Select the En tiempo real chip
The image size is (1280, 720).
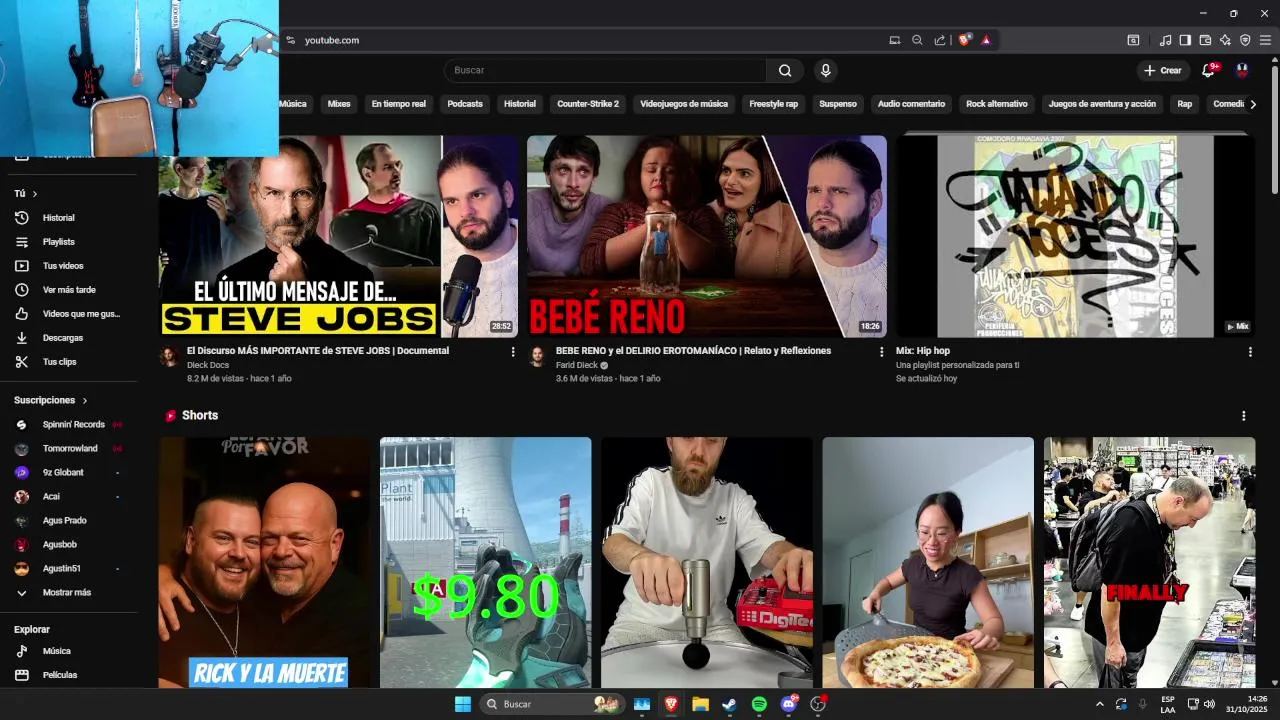coord(399,104)
